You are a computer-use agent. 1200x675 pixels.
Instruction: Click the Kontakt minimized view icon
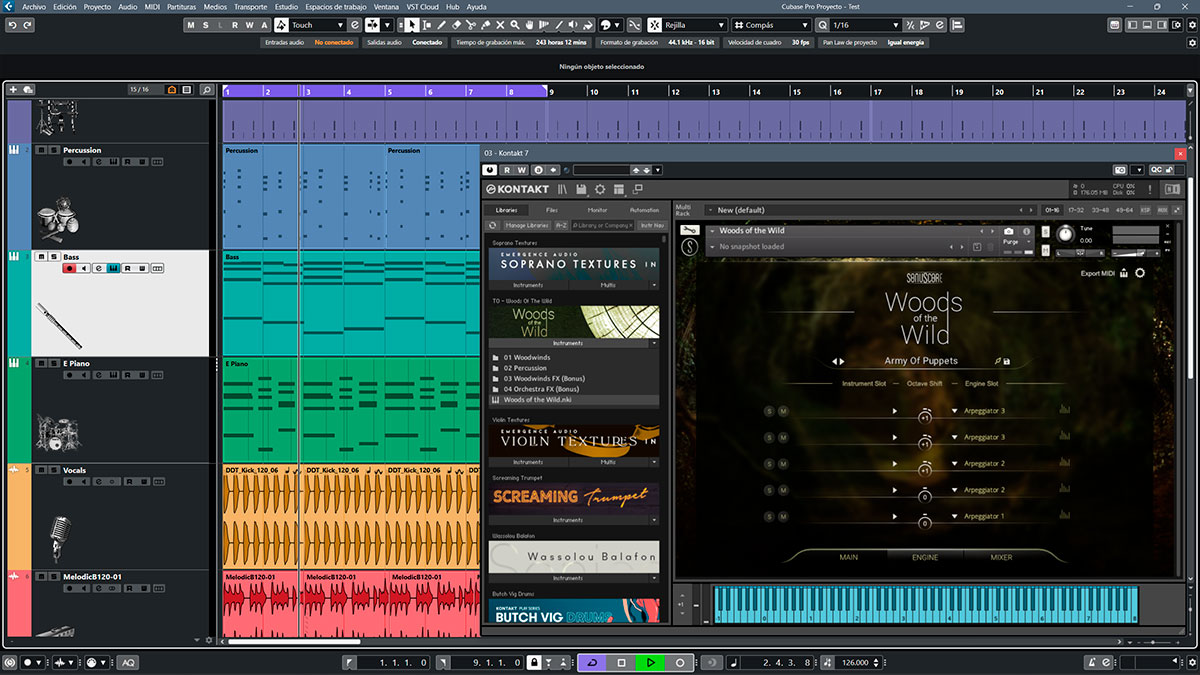pyautogui.click(x=637, y=188)
